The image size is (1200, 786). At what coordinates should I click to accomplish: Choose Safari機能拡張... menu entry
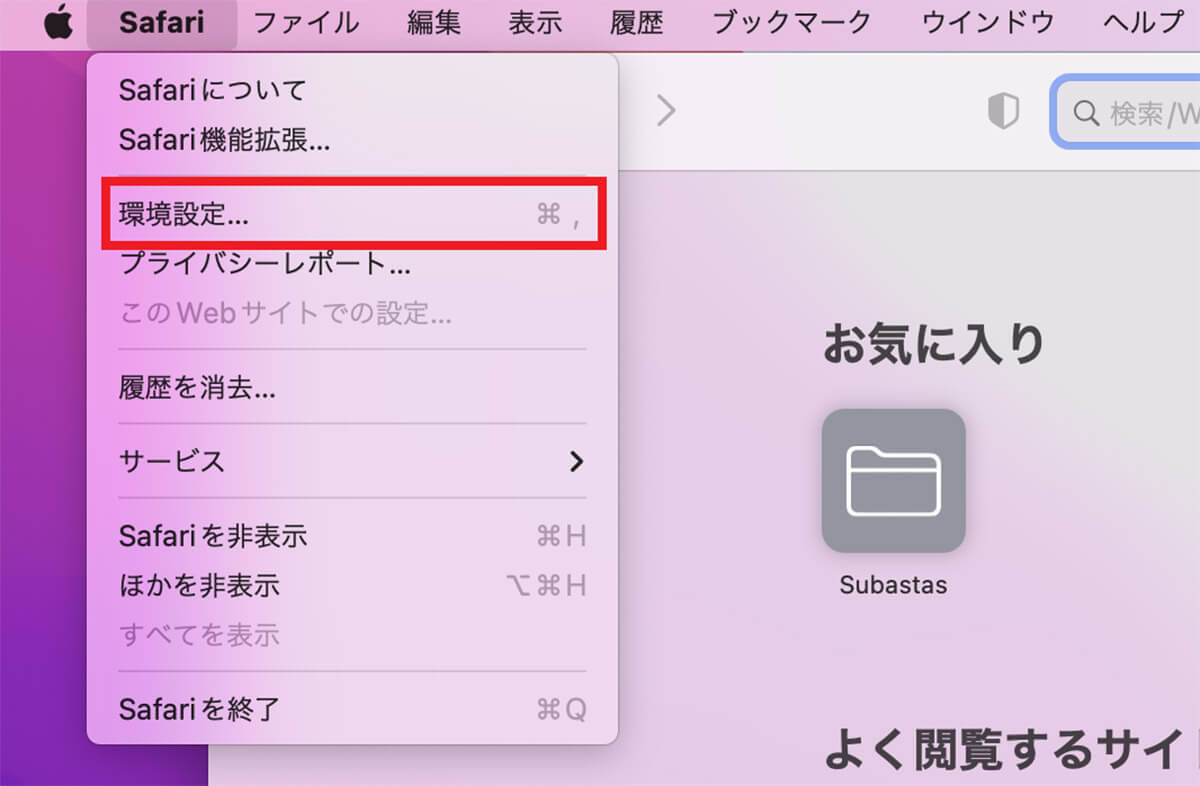352,139
